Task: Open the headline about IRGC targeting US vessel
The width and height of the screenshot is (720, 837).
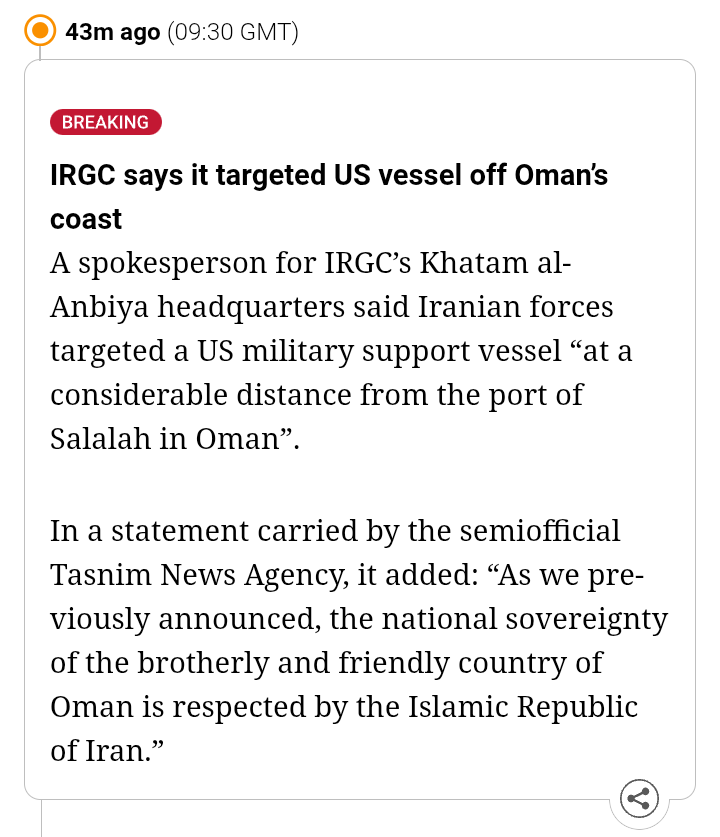Action: pos(329,176)
